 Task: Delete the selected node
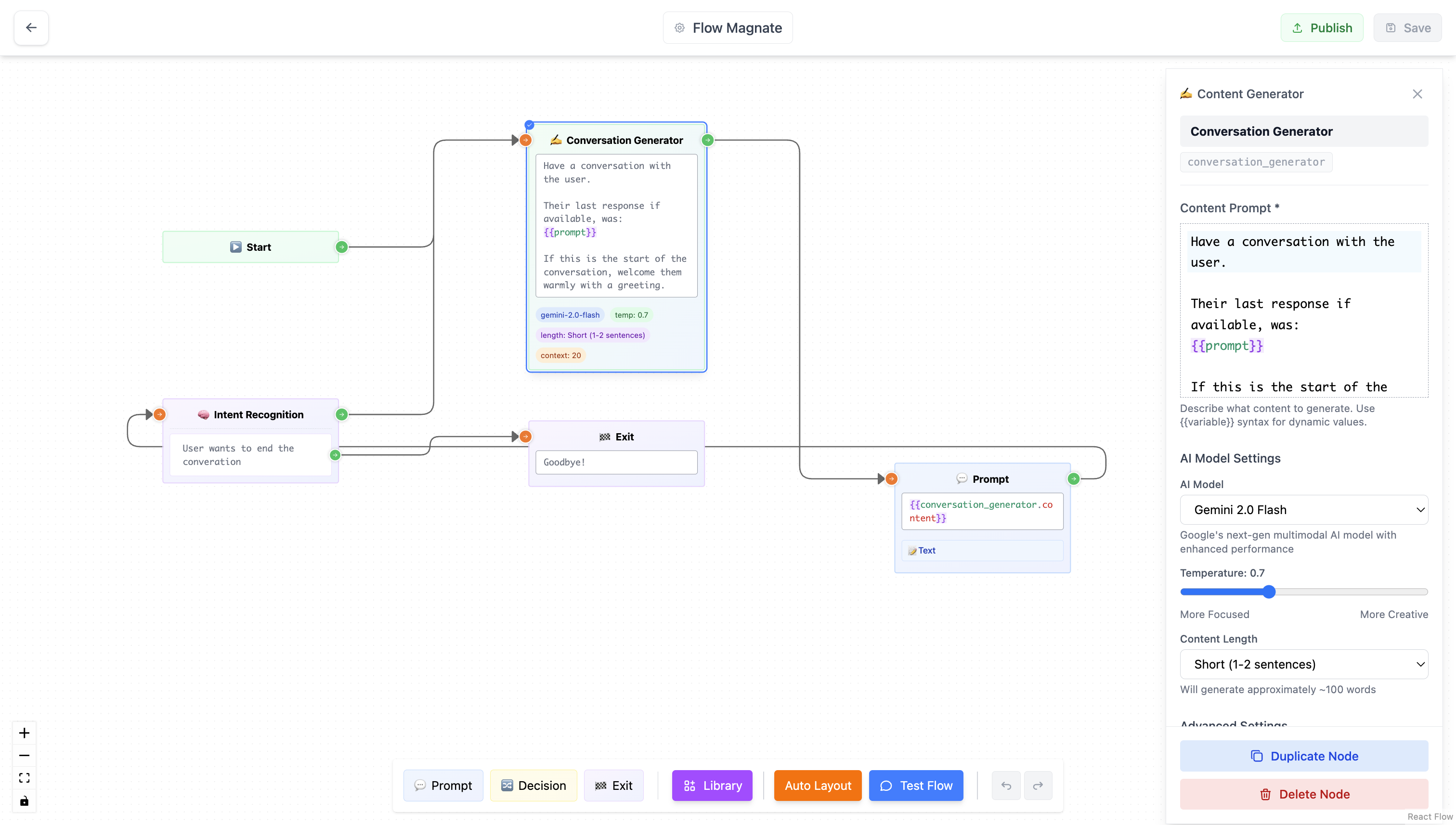[1303, 794]
